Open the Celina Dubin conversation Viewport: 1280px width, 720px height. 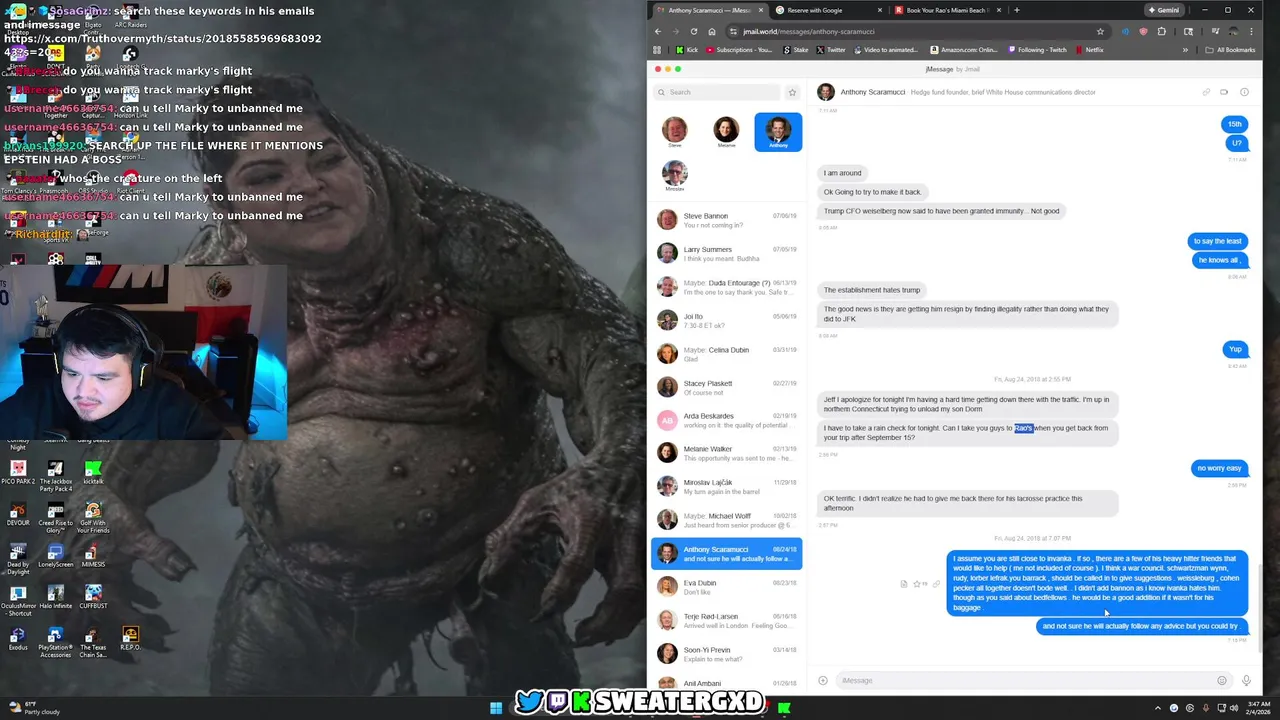point(727,354)
